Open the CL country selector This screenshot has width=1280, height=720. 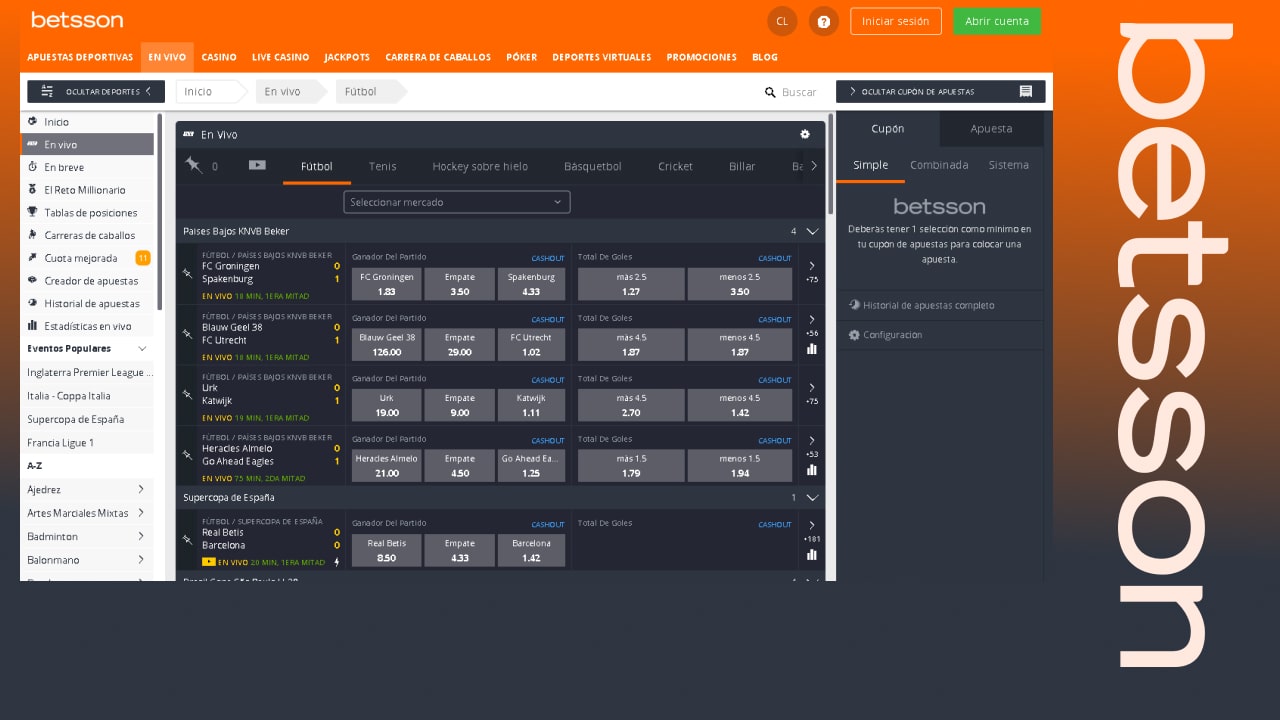point(781,21)
